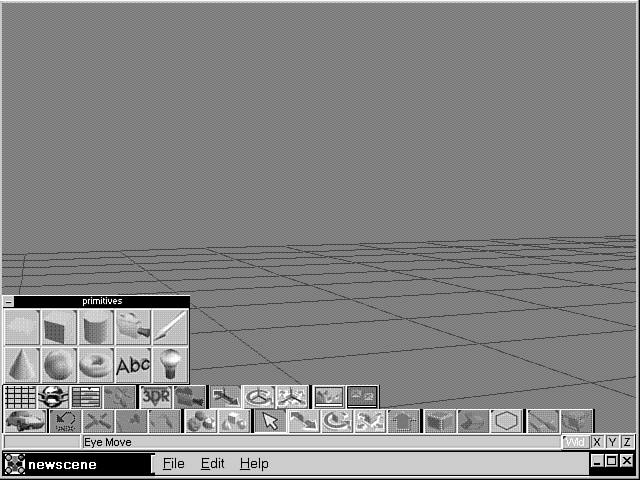The image size is (640, 480).
Task: Click the 3DR render settings icon
Action: pyautogui.click(x=156, y=397)
